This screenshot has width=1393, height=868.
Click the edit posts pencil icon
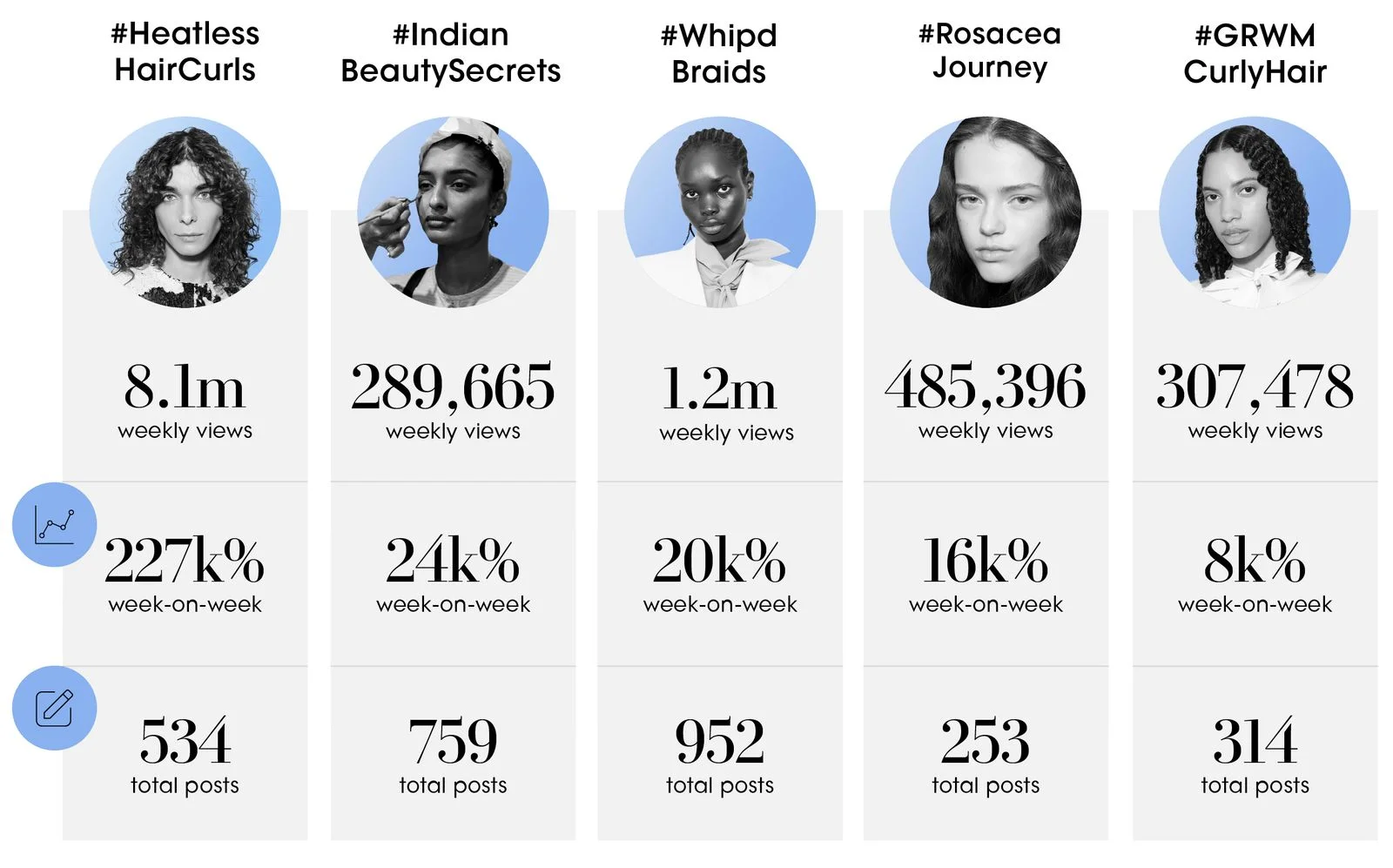pos(54,708)
